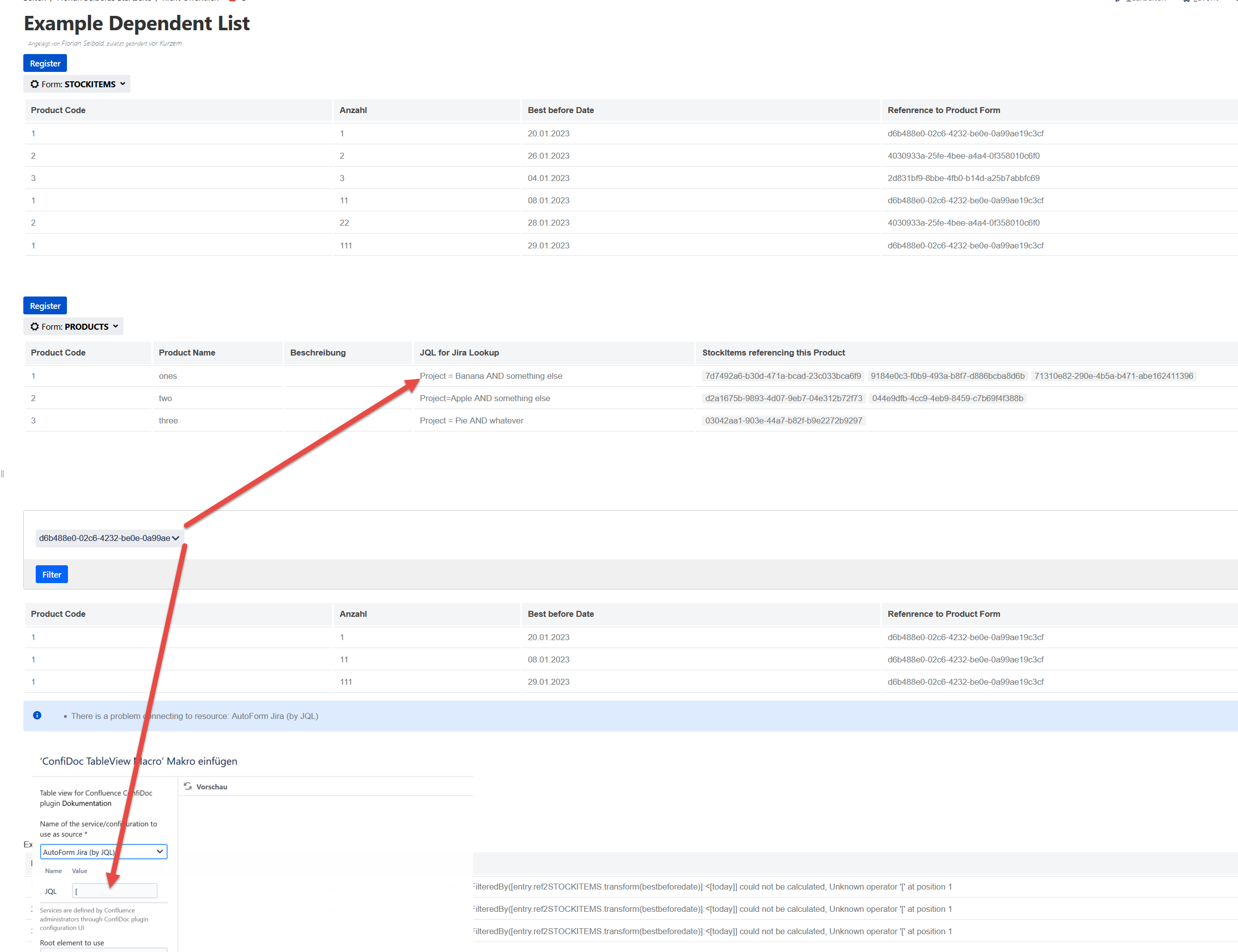The image size is (1238, 952).
Task: Click the info icon in the connection problem banner
Action: point(37,715)
